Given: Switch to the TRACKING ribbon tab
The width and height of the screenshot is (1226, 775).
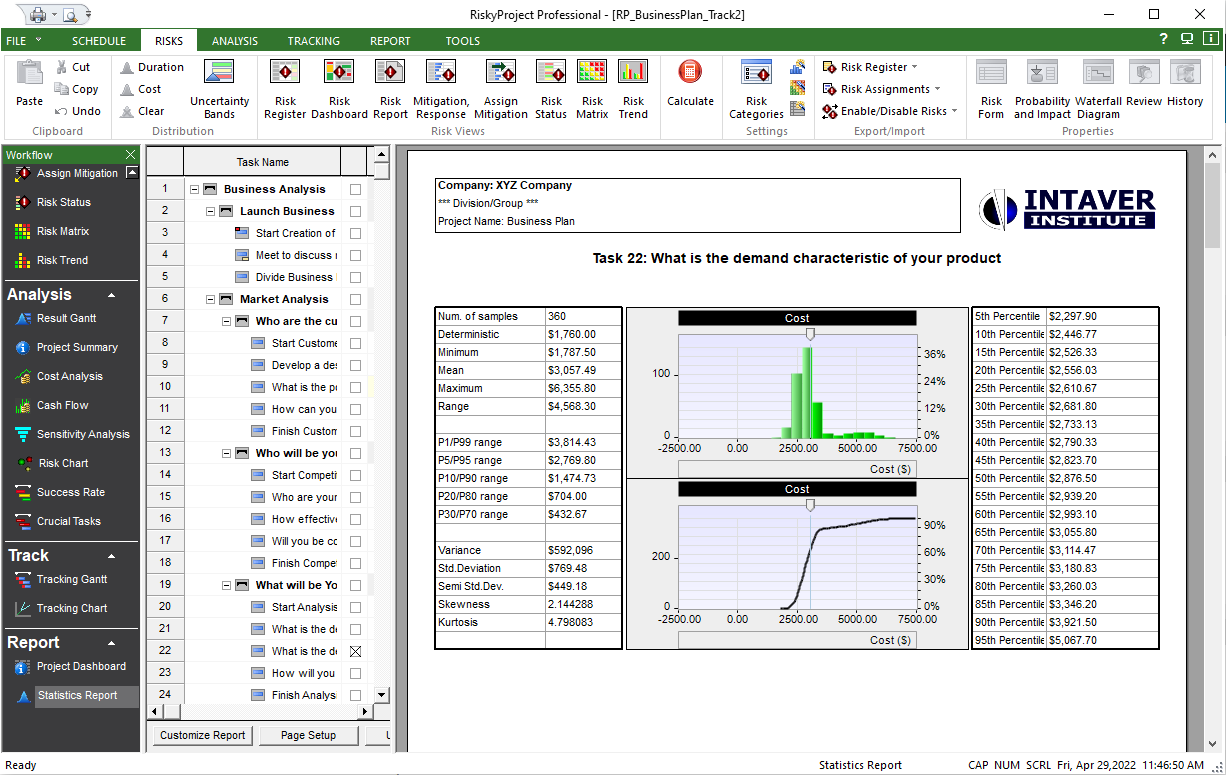Looking at the screenshot, I should coord(314,41).
